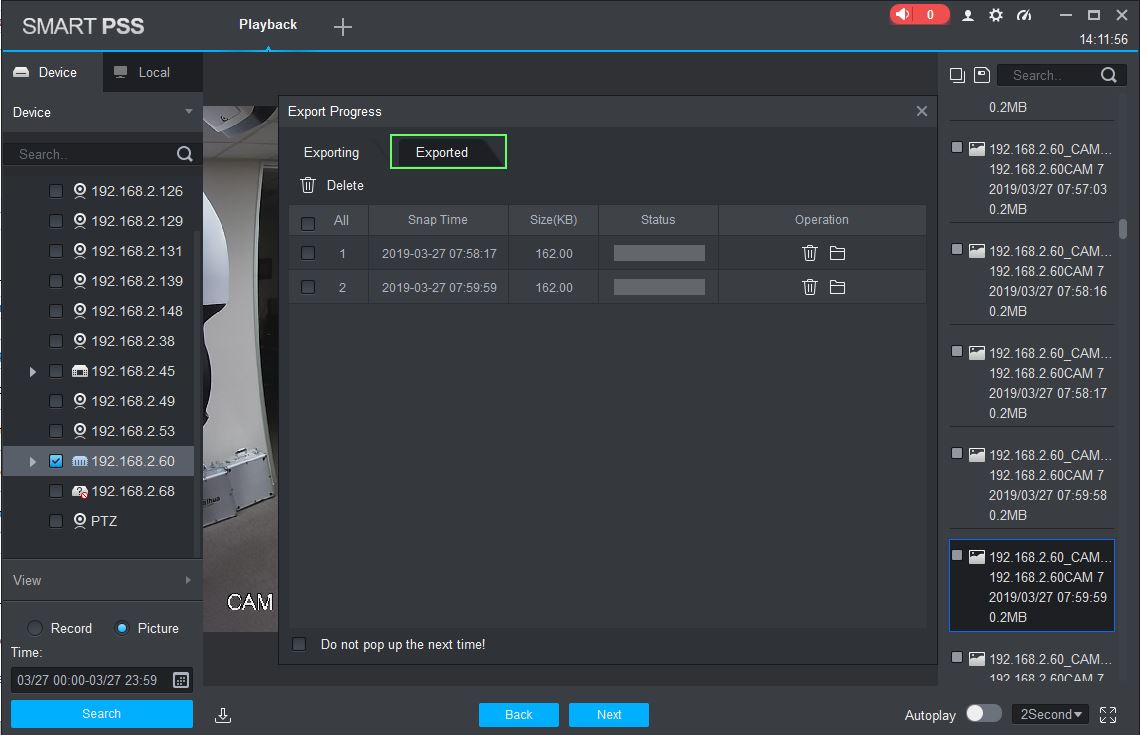Click row 1 status progress bar
Screen dimensions: 1140x735
659,253
